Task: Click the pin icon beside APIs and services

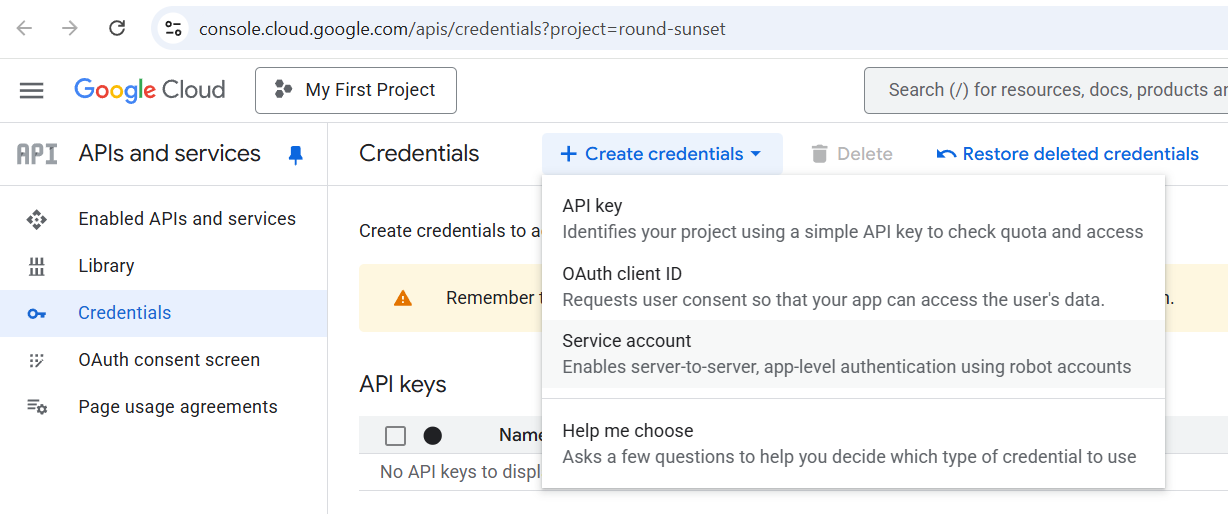Action: point(295,154)
